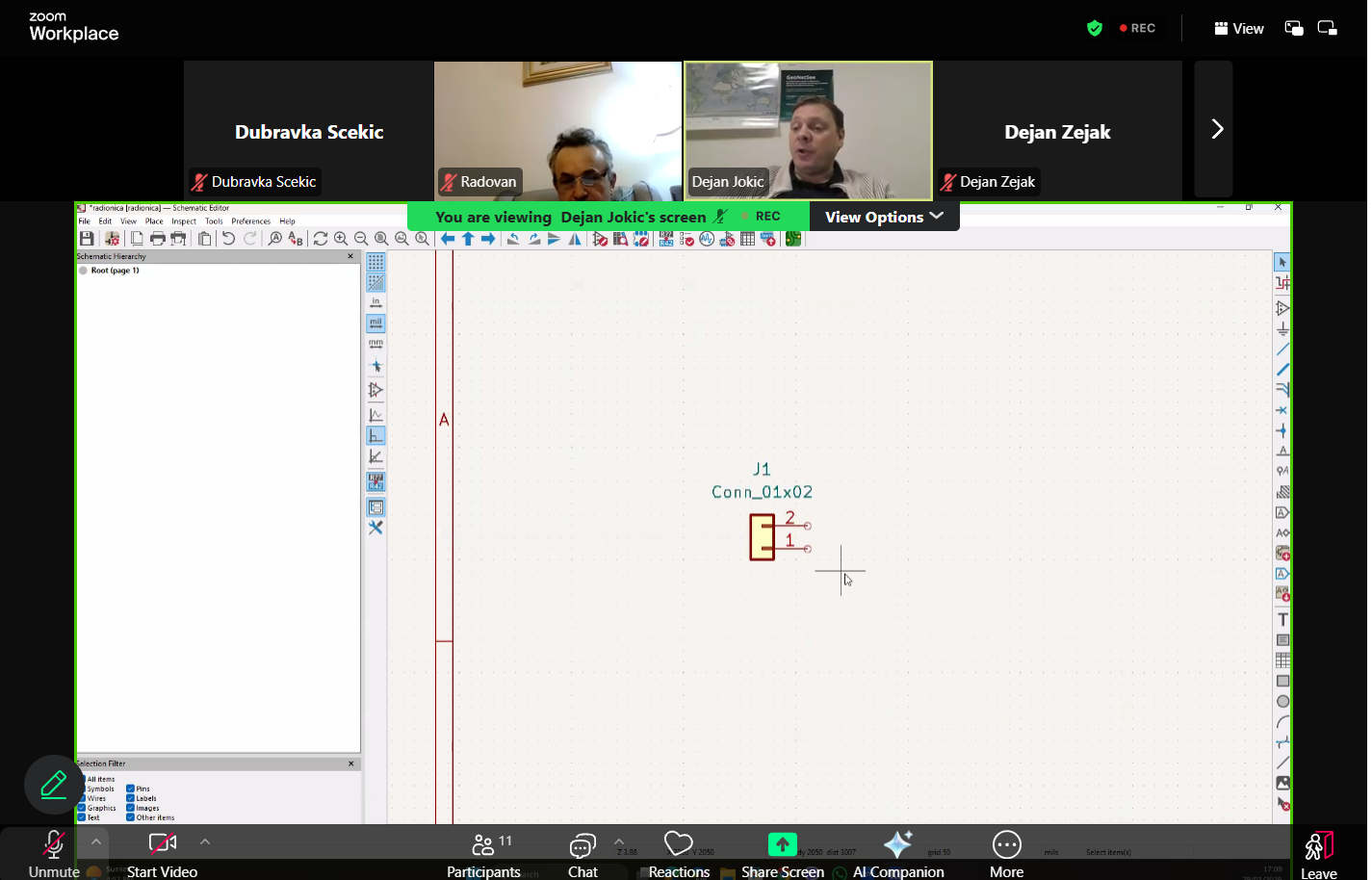
Task: Open the audio options arrow beside Unmute
Action: [96, 841]
